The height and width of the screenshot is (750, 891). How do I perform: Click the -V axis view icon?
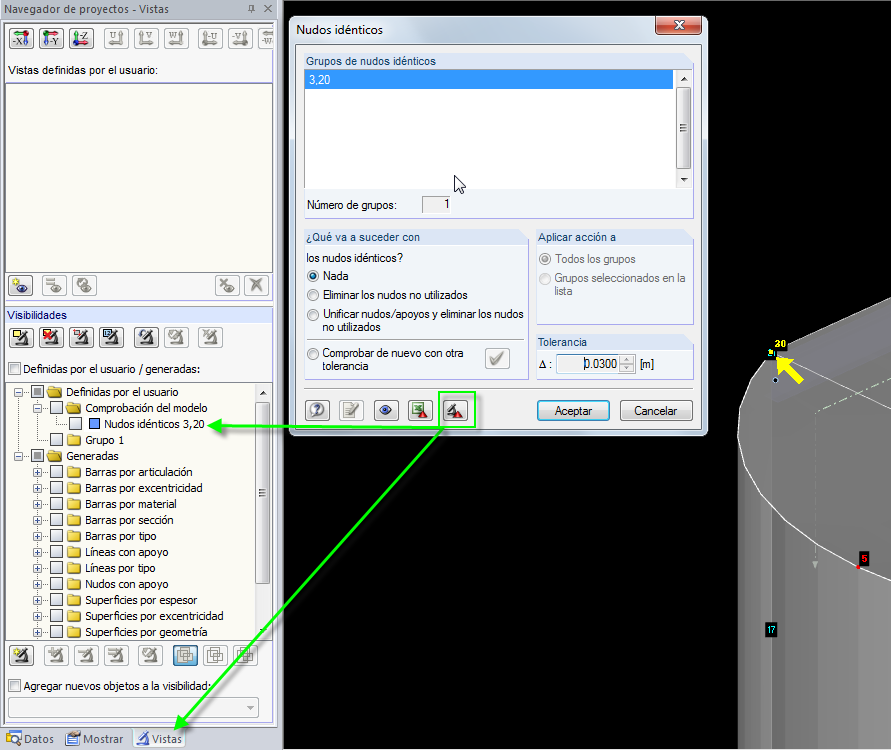pyautogui.click(x=240, y=39)
